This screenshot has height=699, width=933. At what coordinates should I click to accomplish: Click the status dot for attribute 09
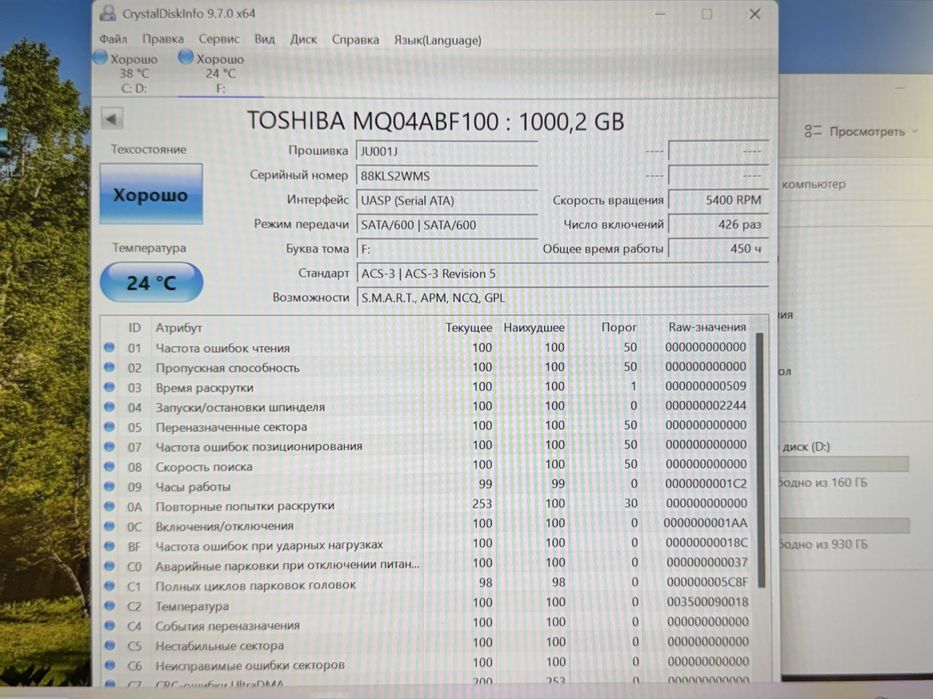tap(109, 486)
